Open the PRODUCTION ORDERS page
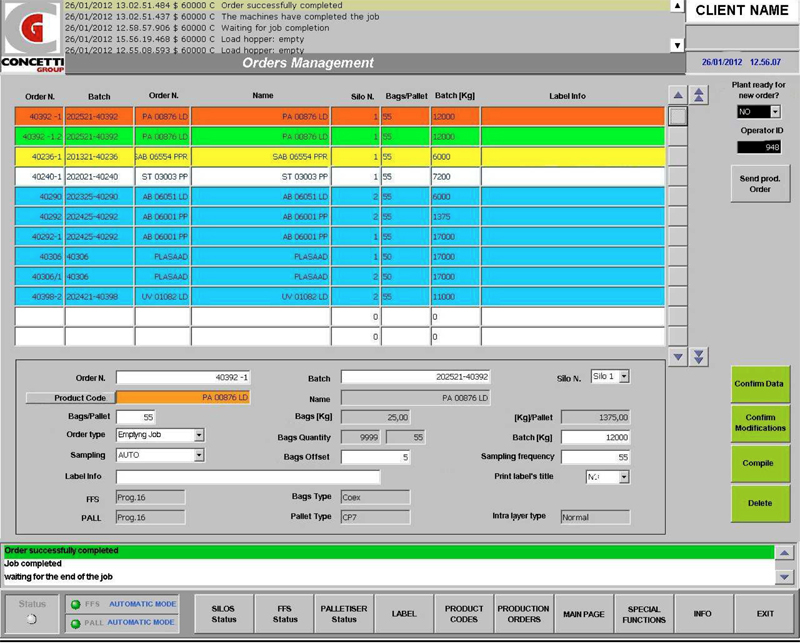This screenshot has height=644, width=800. click(523, 614)
